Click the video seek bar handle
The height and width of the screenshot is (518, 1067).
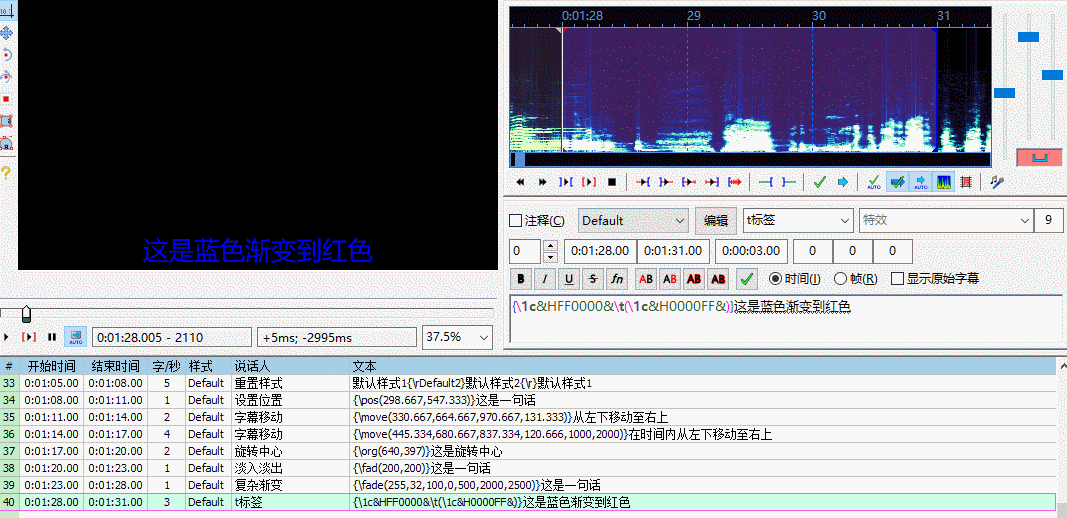pos(27,313)
